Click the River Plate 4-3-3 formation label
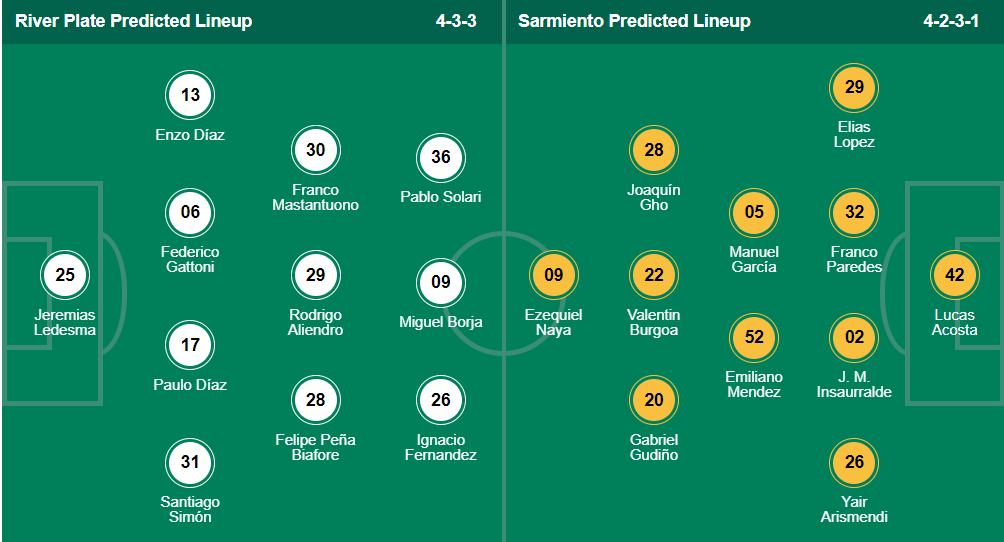 [x=456, y=21]
